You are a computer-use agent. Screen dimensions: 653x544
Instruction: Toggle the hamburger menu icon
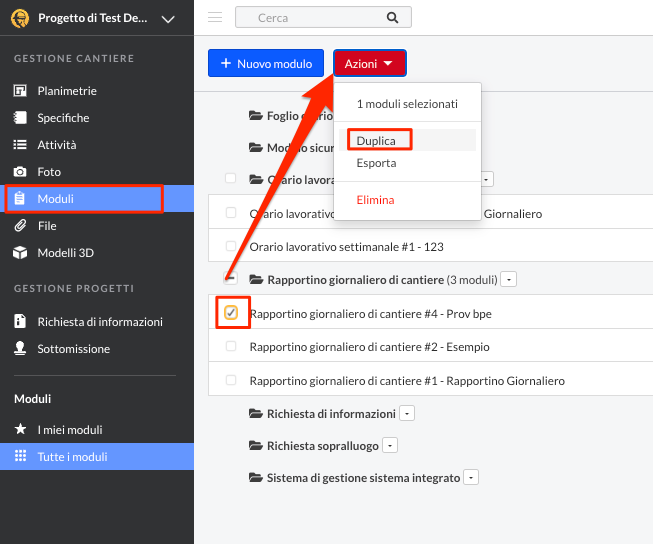(215, 17)
